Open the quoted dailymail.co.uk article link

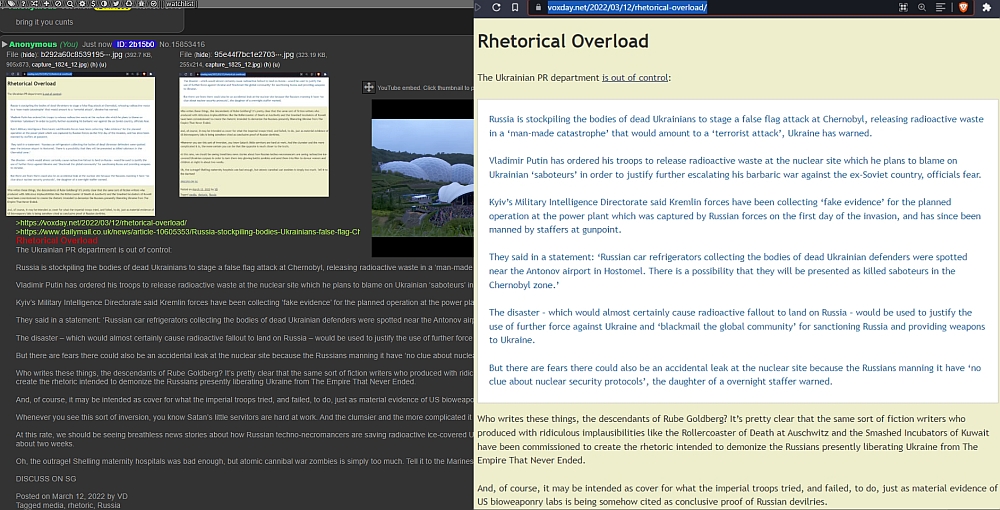point(188,231)
